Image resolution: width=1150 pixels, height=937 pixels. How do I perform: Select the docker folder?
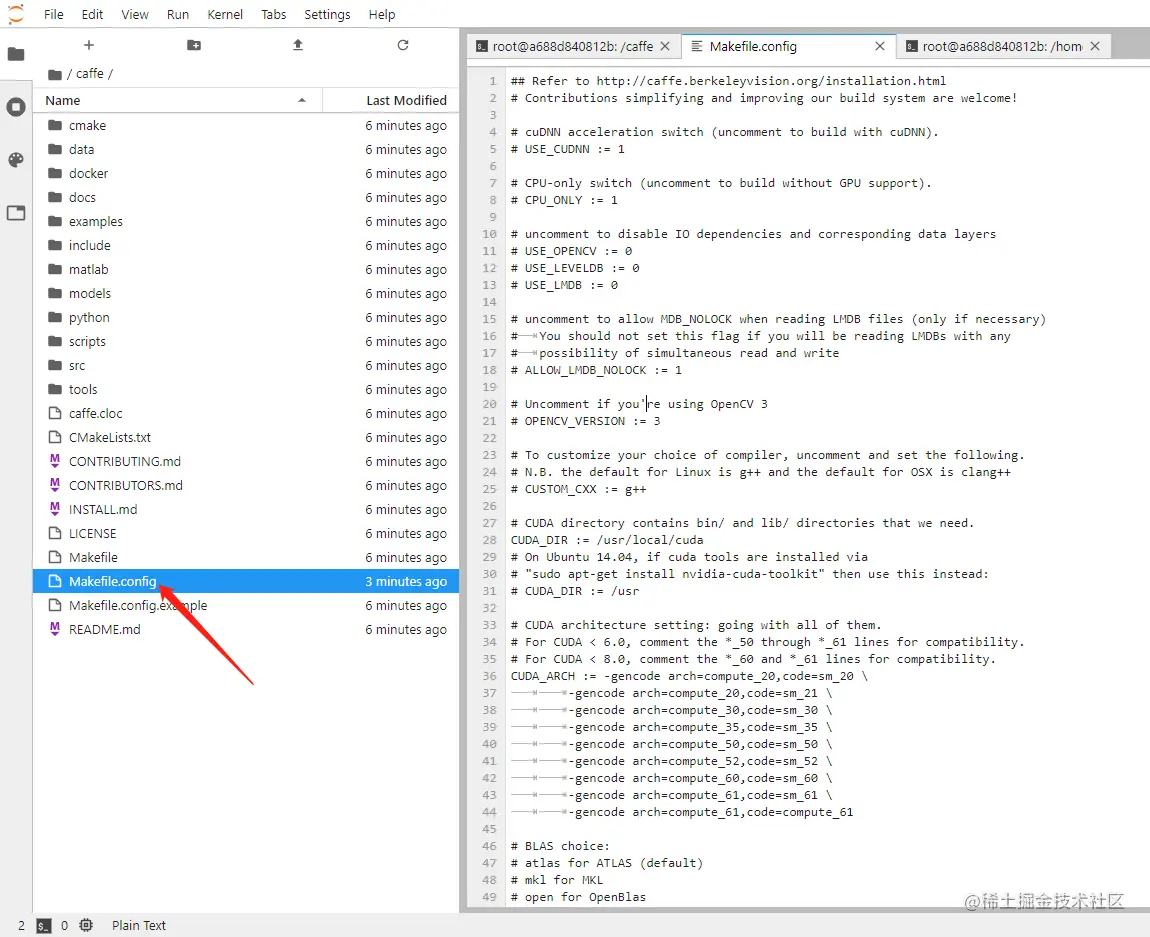pos(246,174)
